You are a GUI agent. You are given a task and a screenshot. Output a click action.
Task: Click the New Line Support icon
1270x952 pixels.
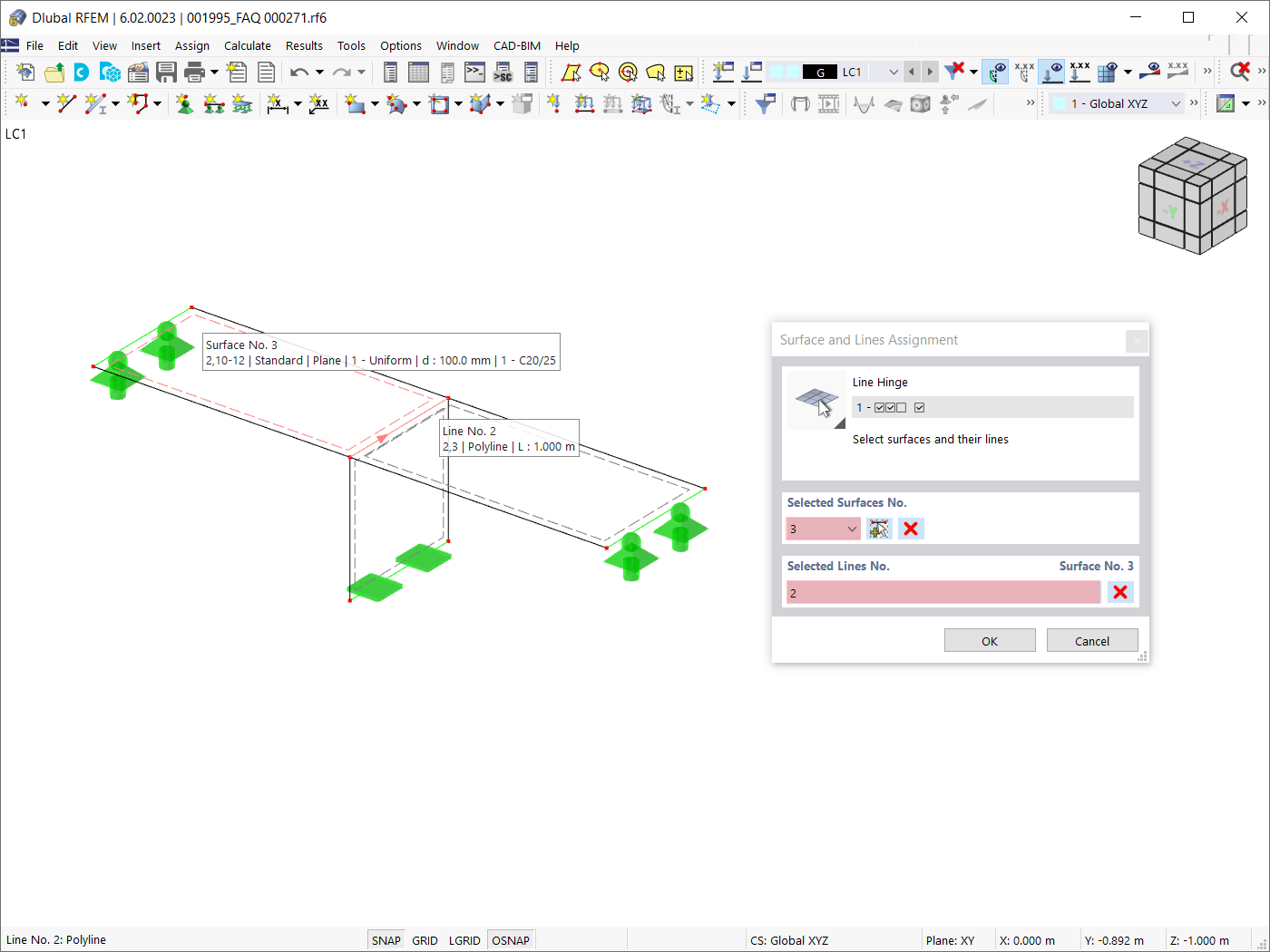[214, 103]
